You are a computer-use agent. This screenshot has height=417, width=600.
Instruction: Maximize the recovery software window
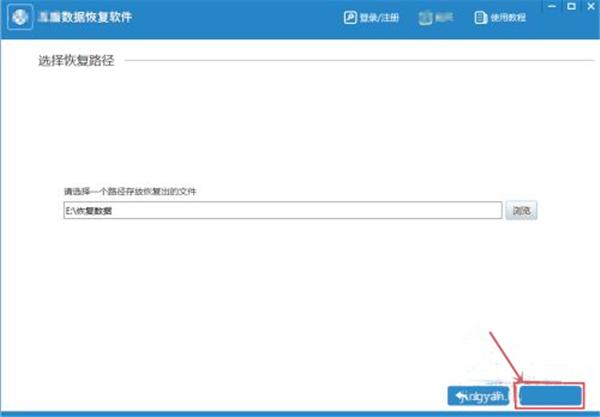click(571, 6)
